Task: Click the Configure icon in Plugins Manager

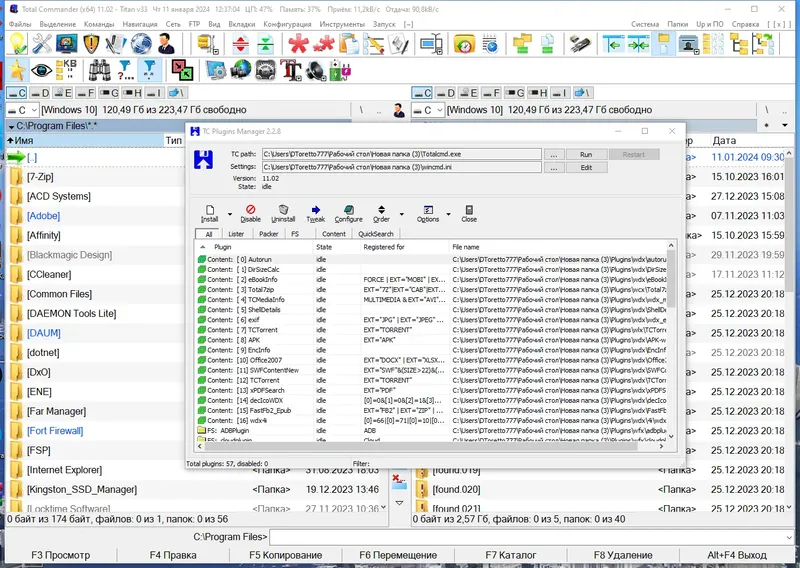Action: coord(348,213)
